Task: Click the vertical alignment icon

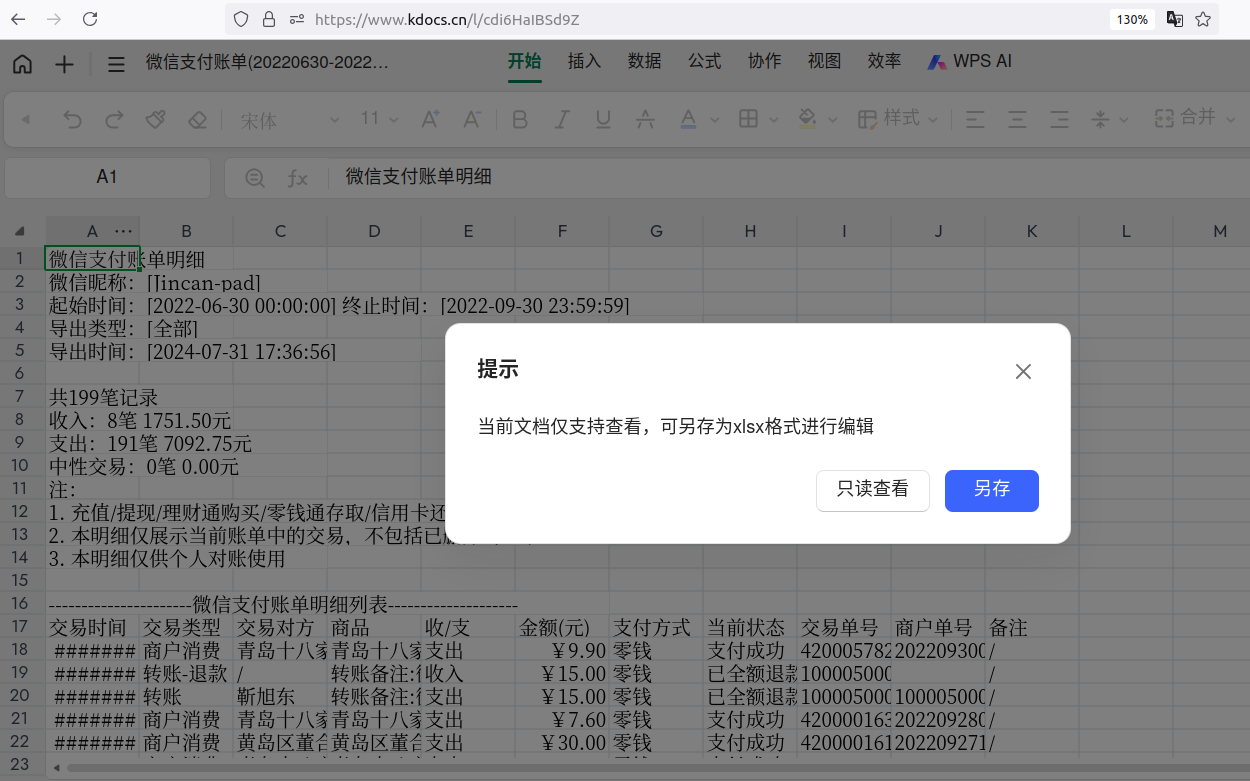Action: pyautogui.click(x=1101, y=119)
